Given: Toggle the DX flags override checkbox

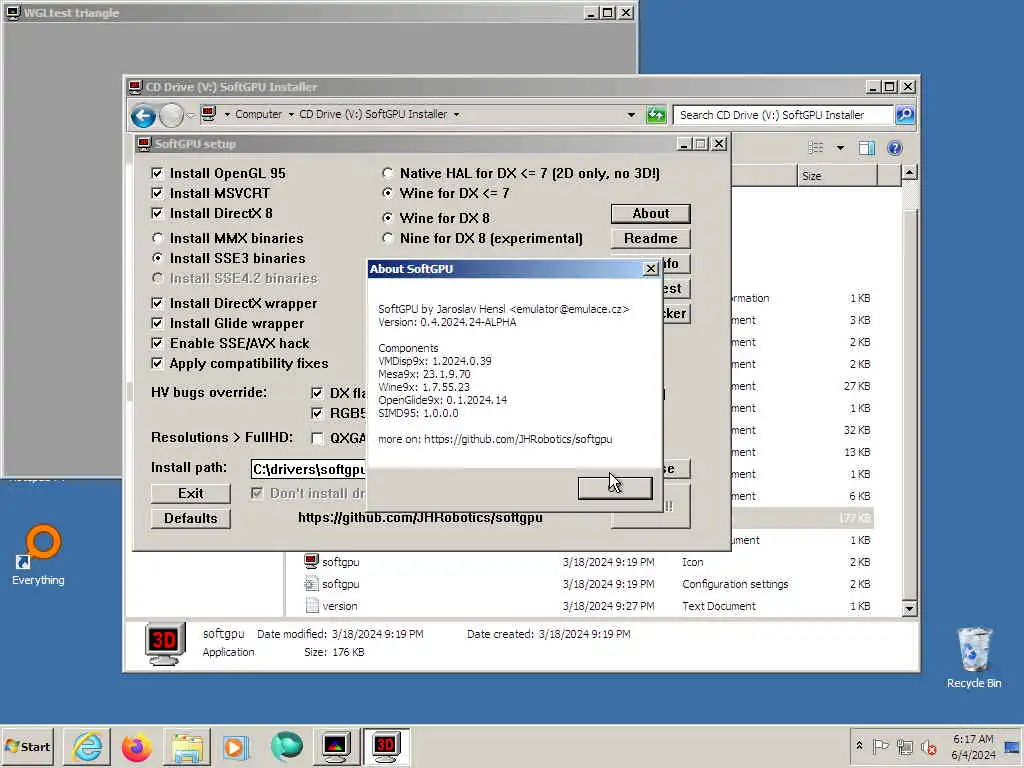Looking at the screenshot, I should (317, 393).
